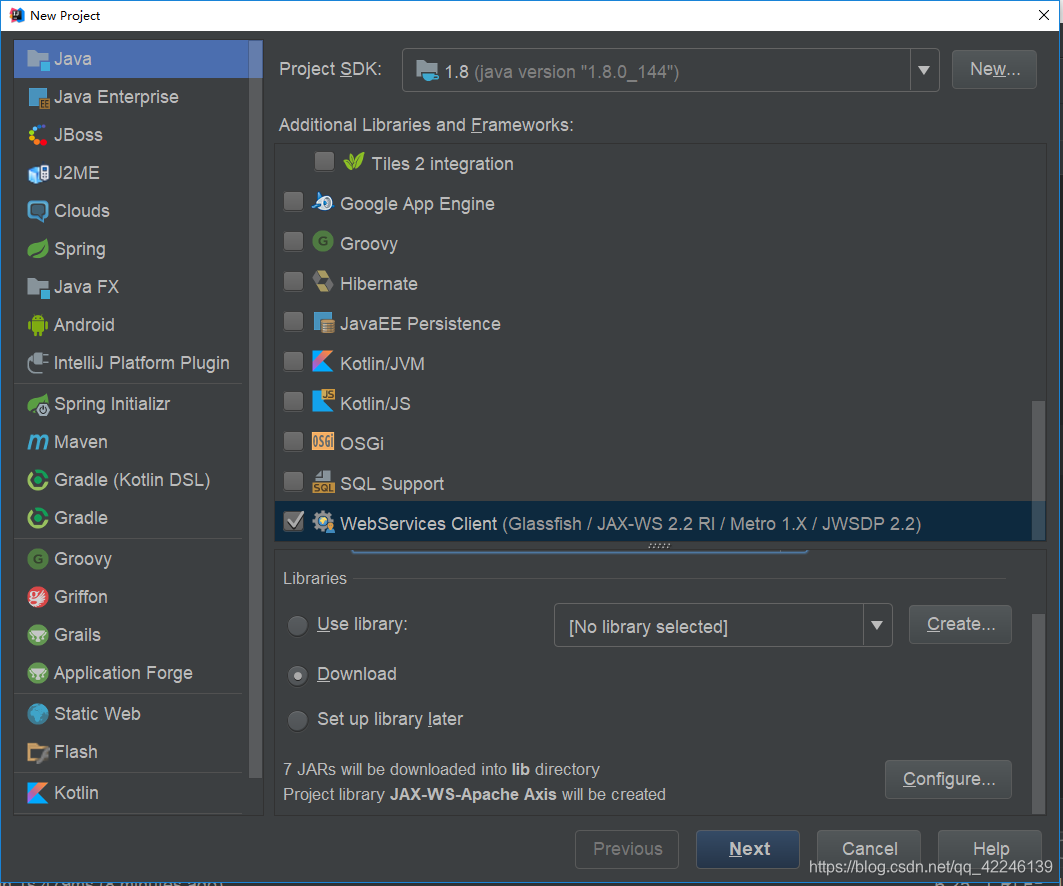Click the WebServices Client gear icon

(x=323, y=522)
